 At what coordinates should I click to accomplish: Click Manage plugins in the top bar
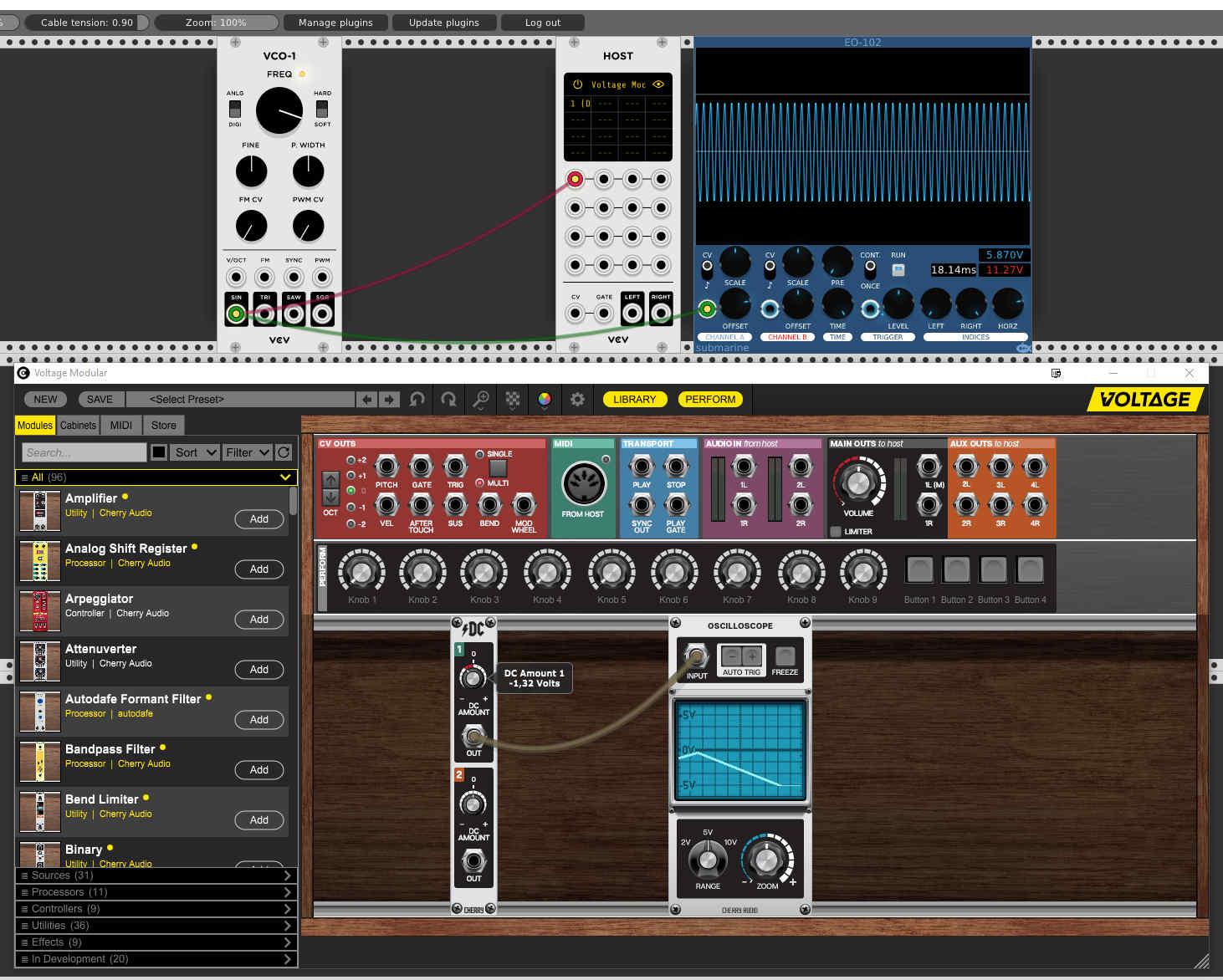[x=335, y=23]
